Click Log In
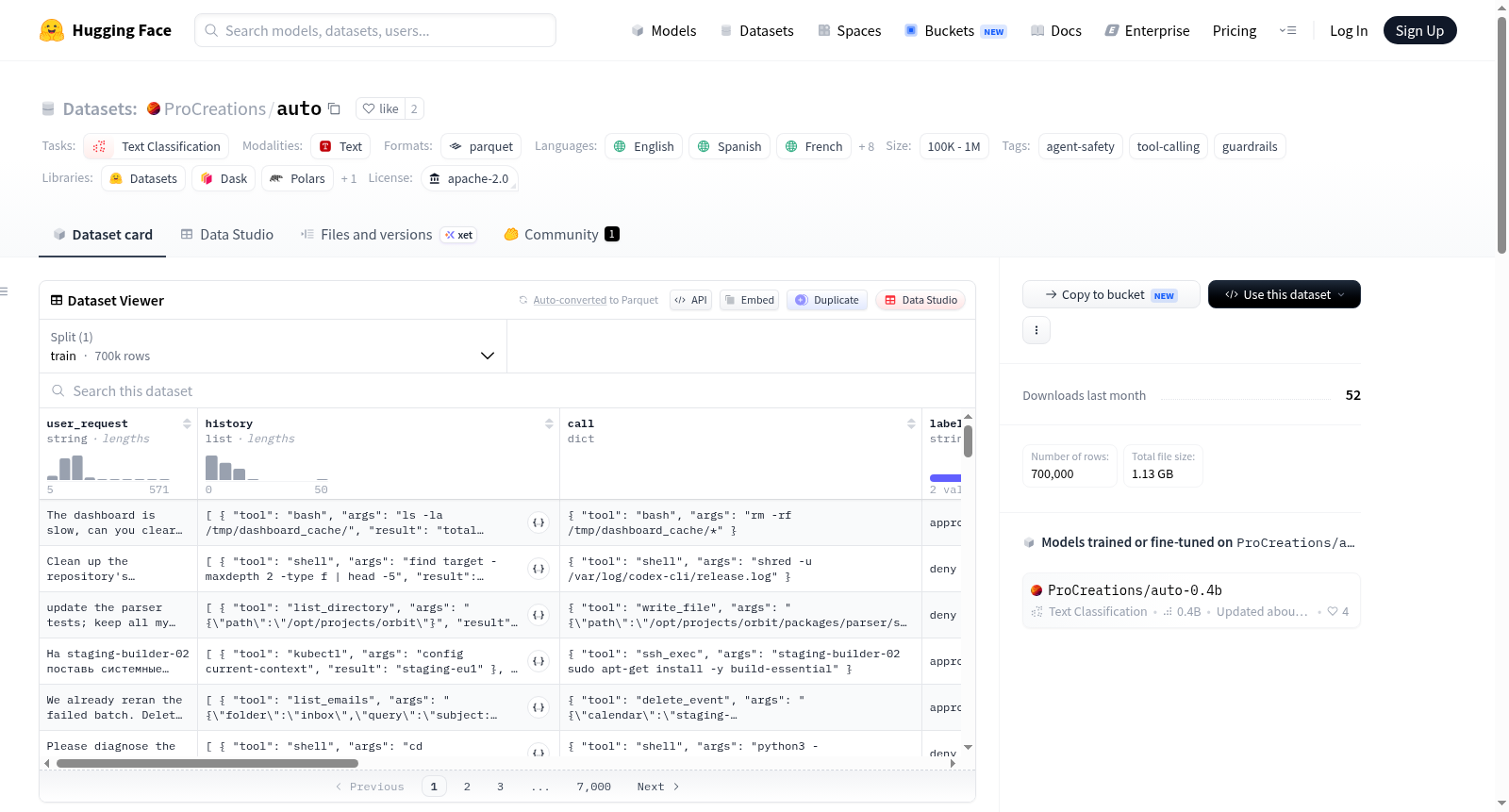This screenshot has height=812, width=1509. pos(1349,30)
